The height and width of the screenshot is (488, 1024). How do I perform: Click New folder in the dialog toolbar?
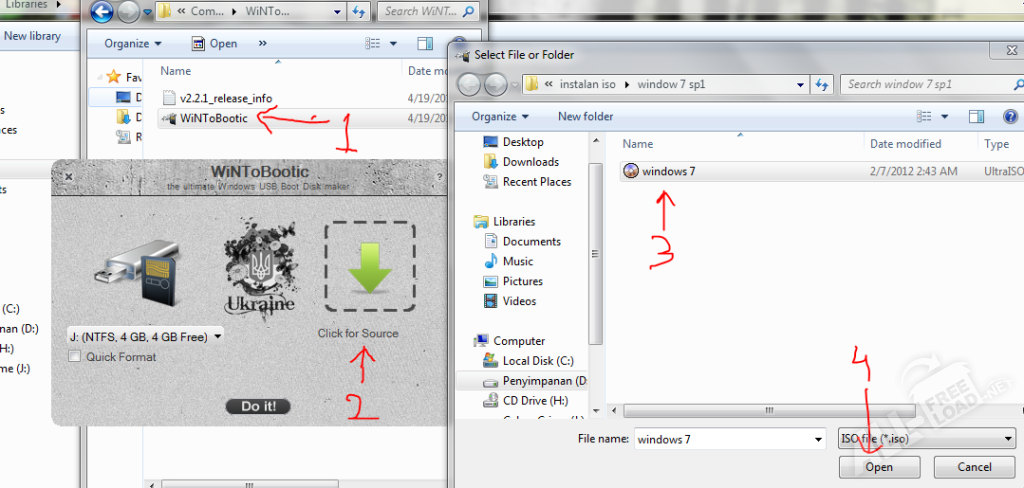click(x=585, y=116)
